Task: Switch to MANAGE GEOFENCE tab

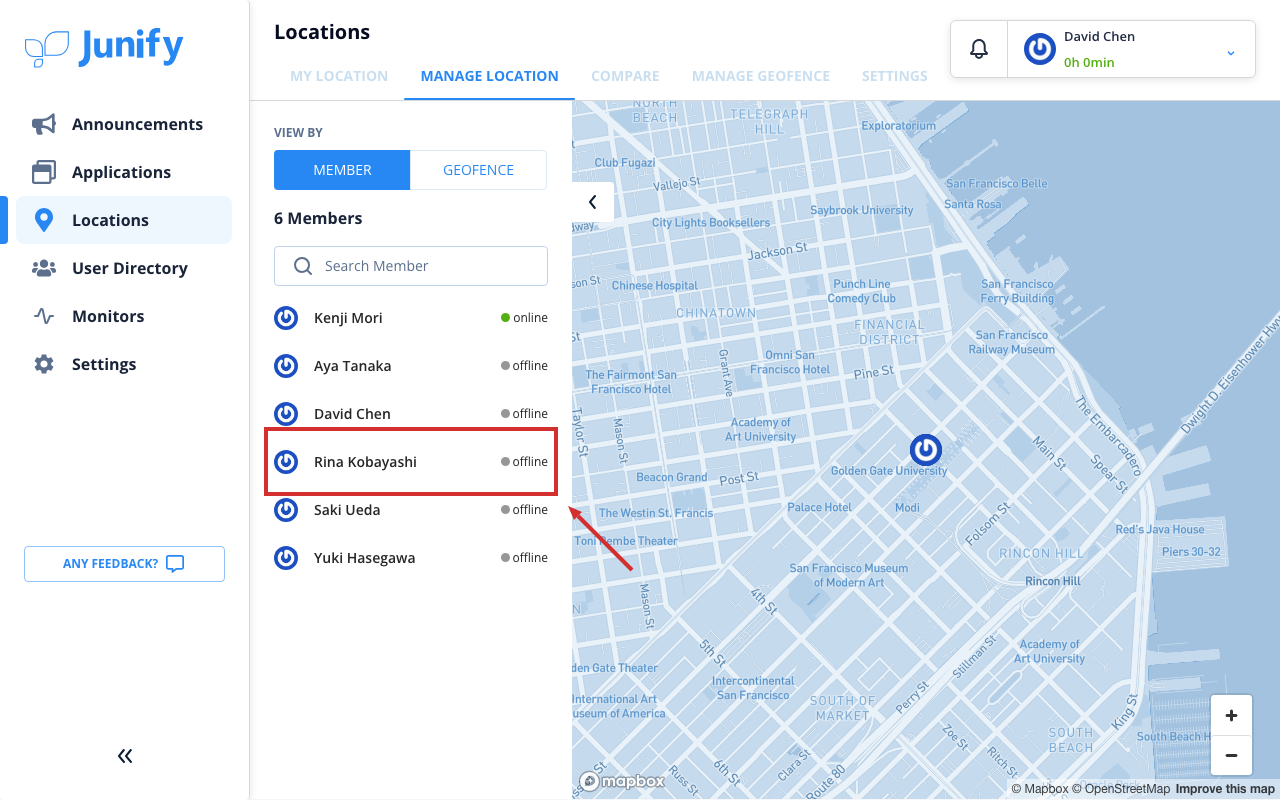Action: 761,76
